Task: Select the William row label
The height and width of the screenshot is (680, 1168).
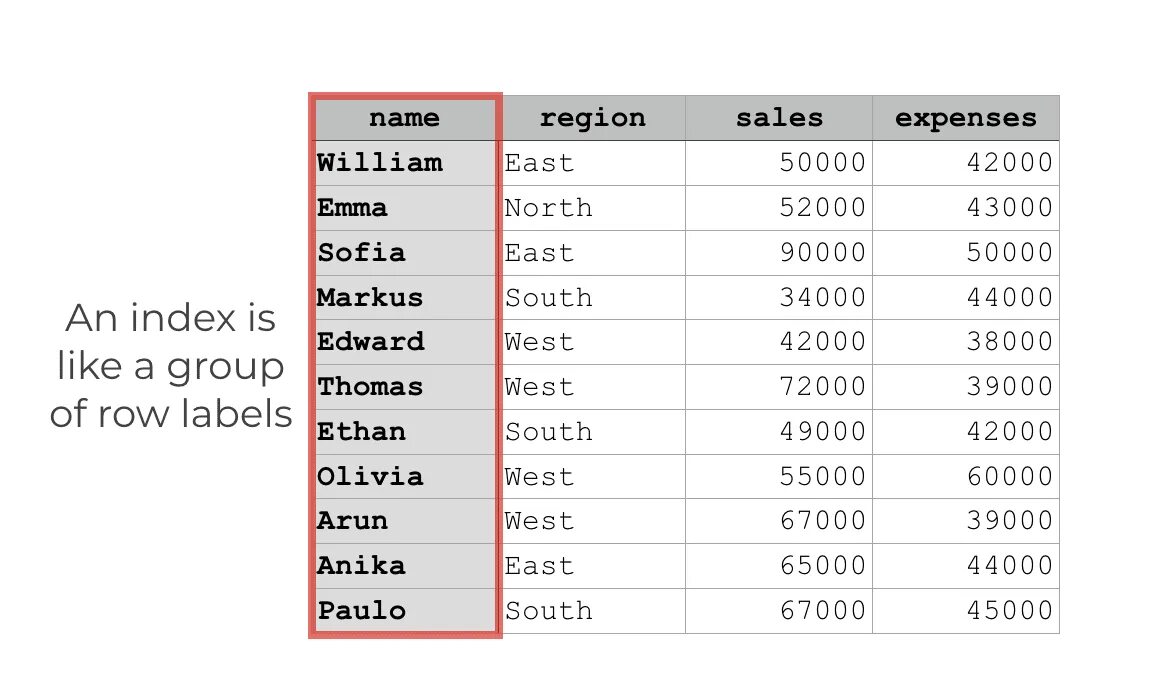Action: pos(380,163)
